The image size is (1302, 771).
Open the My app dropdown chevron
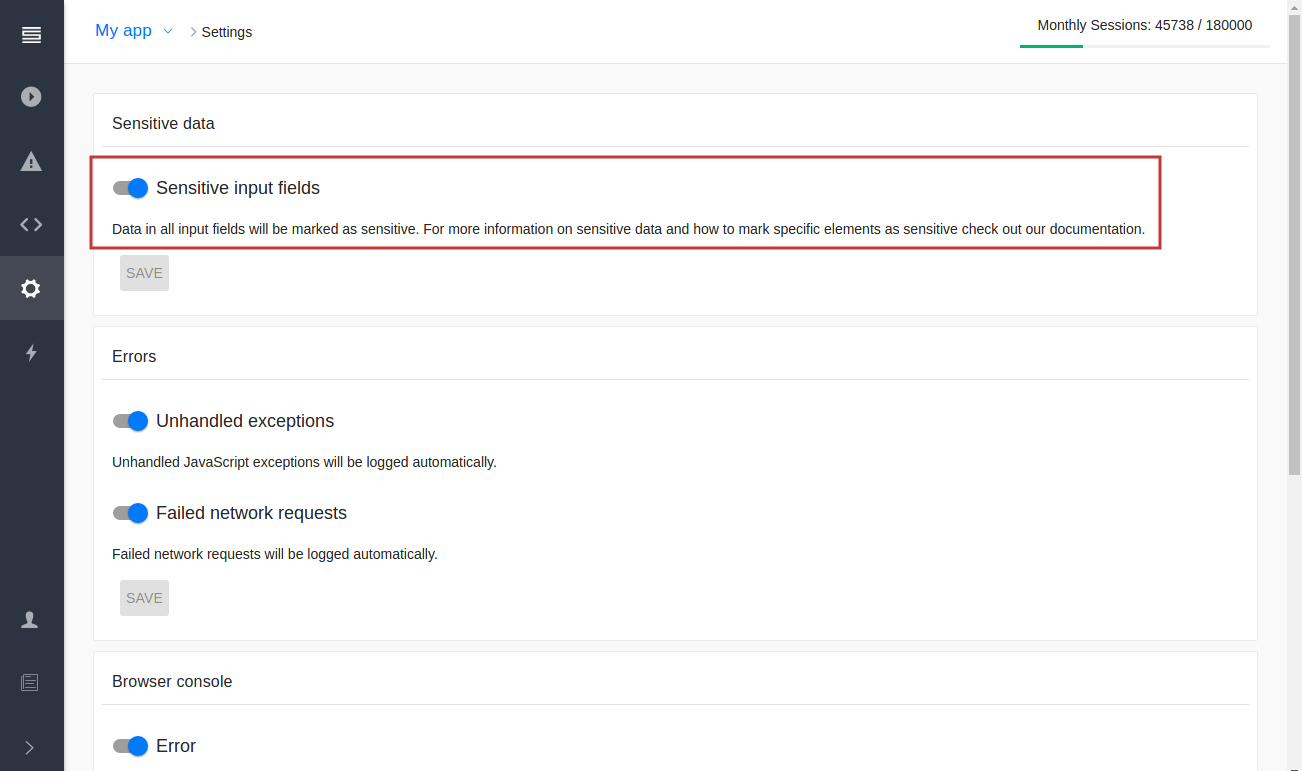click(168, 31)
